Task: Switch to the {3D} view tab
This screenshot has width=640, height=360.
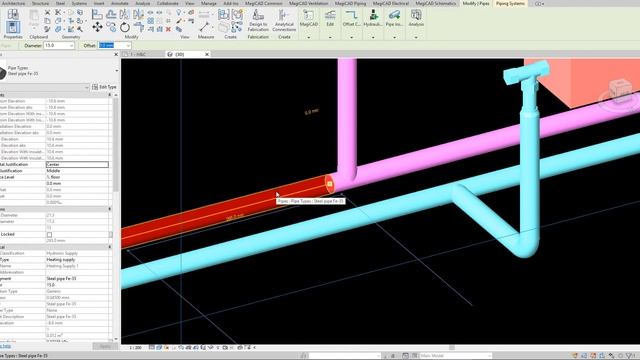Action: click(180, 54)
